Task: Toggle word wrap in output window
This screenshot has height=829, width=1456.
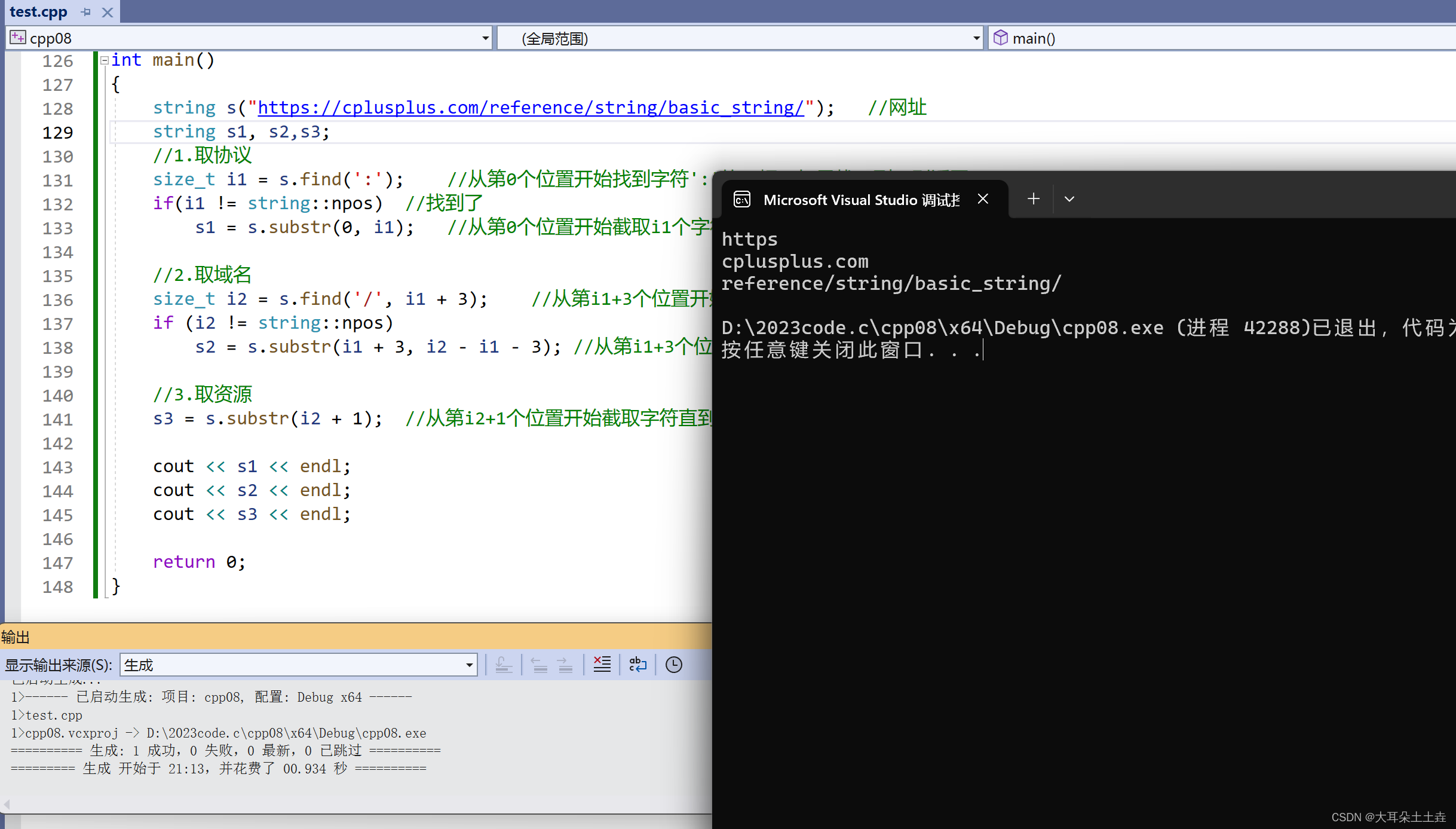Action: tap(637, 665)
